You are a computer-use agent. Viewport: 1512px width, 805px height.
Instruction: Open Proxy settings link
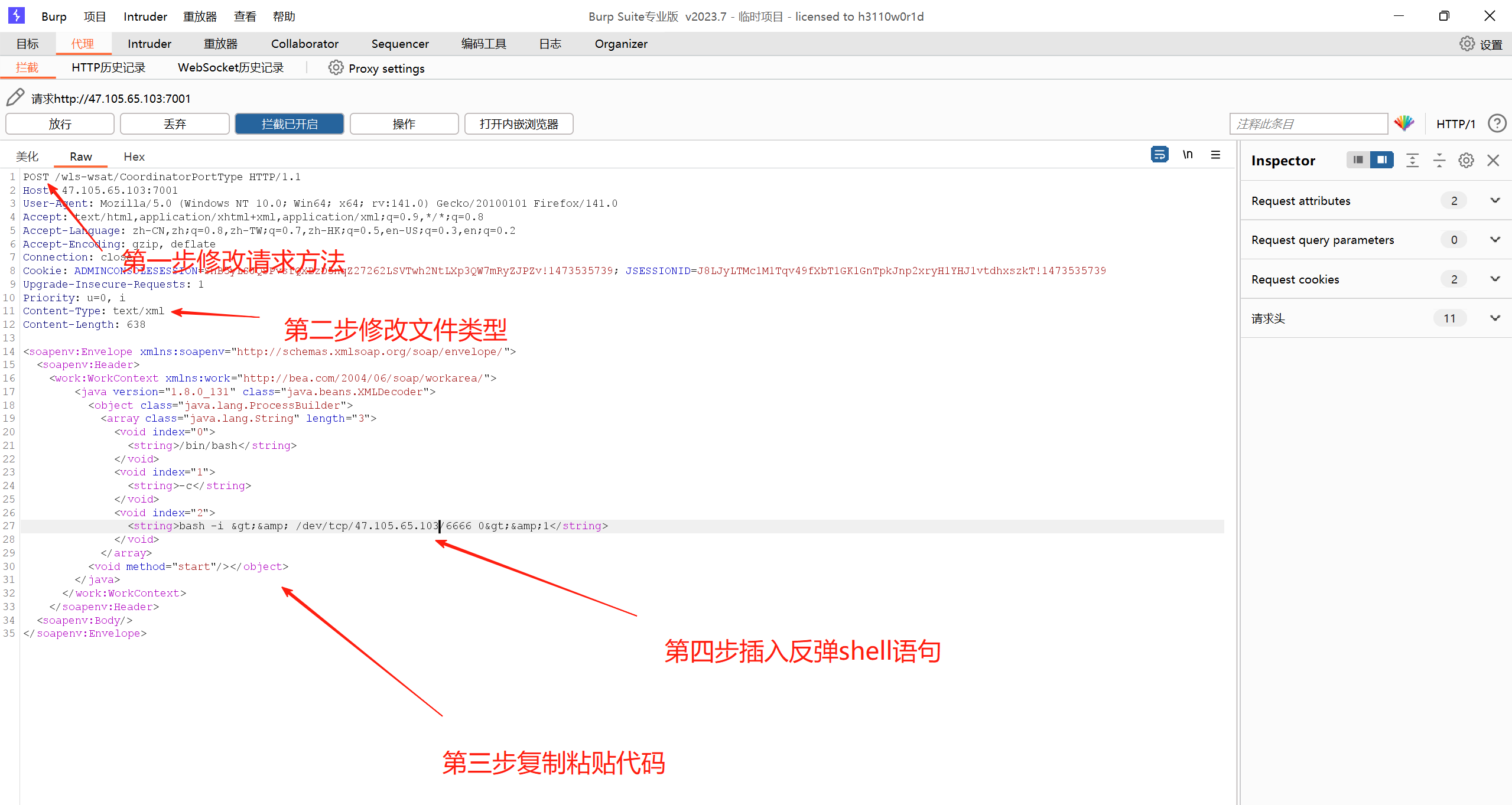click(x=386, y=69)
